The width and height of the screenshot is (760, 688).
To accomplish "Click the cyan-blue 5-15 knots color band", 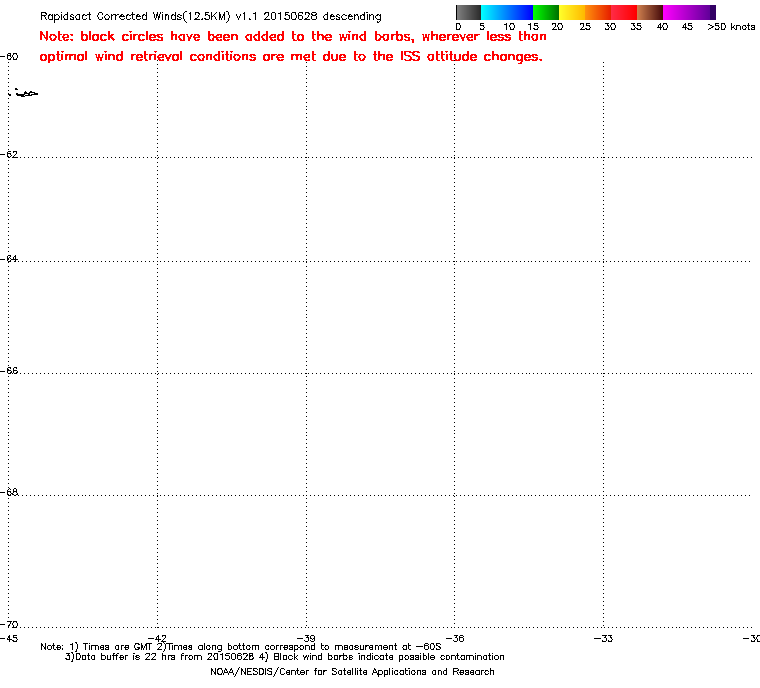I will (x=507, y=12).
